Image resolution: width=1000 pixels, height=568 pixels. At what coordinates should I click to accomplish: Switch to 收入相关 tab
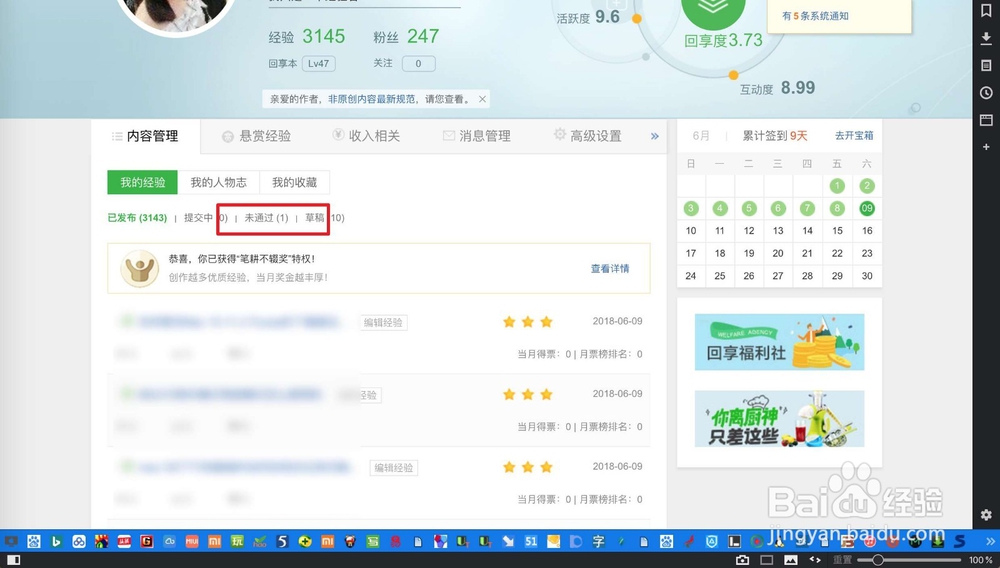coord(366,136)
